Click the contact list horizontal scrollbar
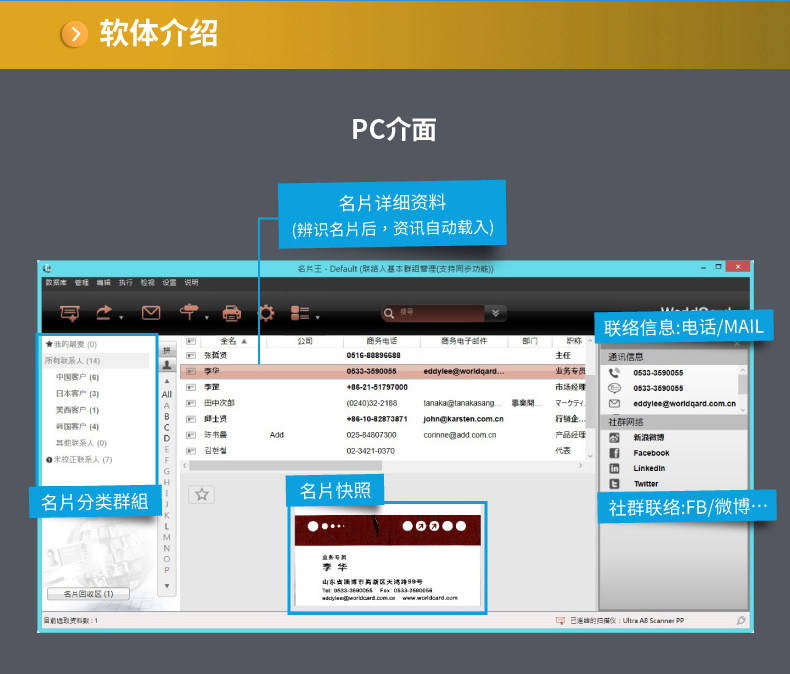The image size is (790, 674). [383, 466]
